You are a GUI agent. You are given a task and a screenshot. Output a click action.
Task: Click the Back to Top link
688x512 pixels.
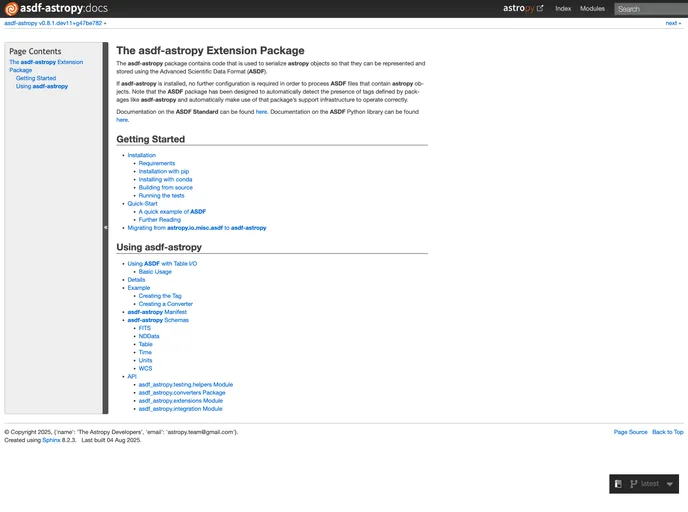[x=667, y=432]
